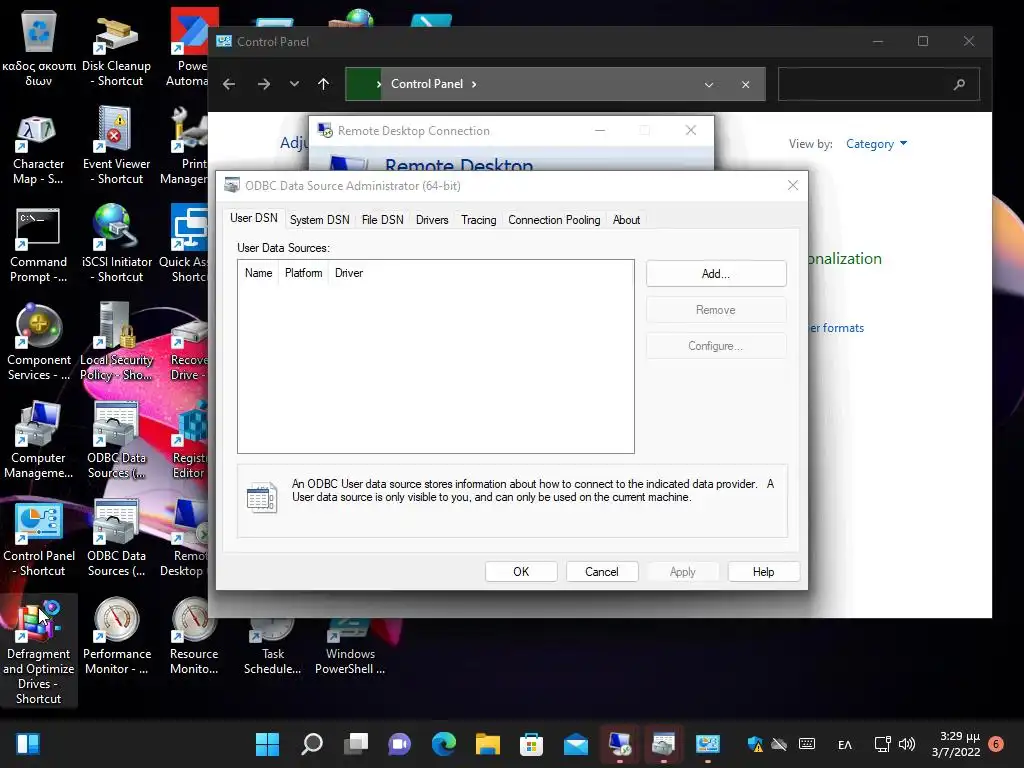
Task: Select the User DSN tab
Action: click(253, 218)
